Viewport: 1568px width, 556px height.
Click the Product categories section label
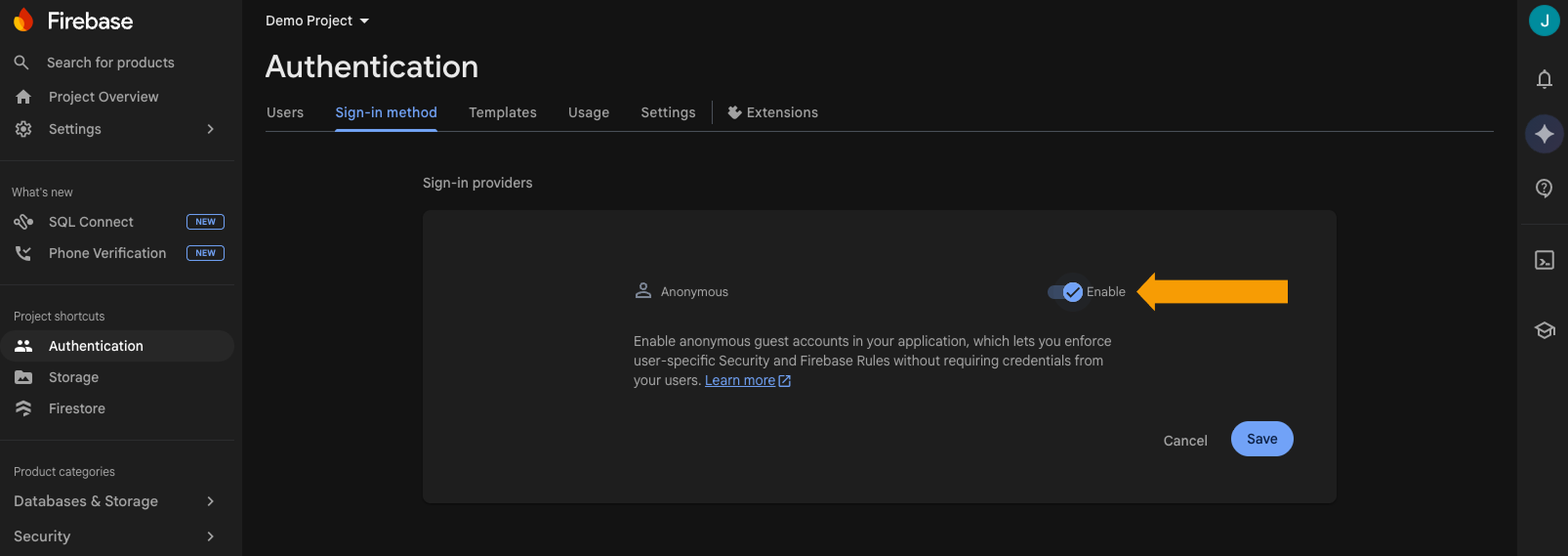[x=64, y=472]
